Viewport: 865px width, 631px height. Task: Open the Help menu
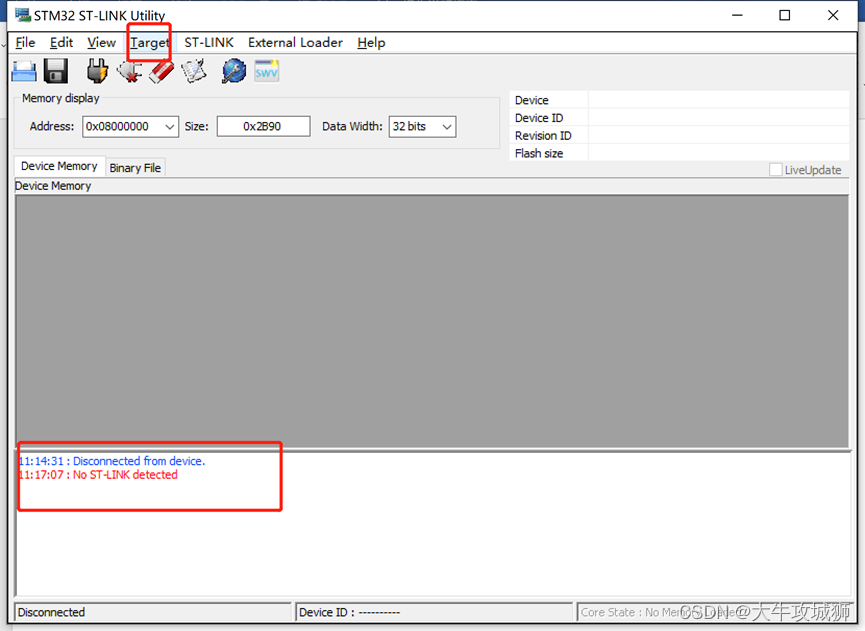(x=371, y=42)
